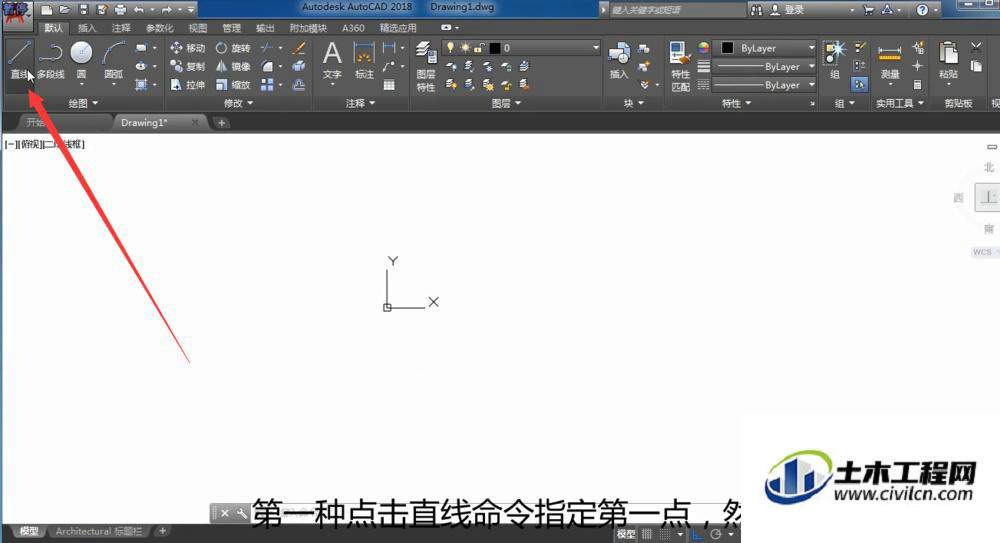Click the 上 face of the ViewCube
This screenshot has width=1000, height=543.
tap(988, 197)
